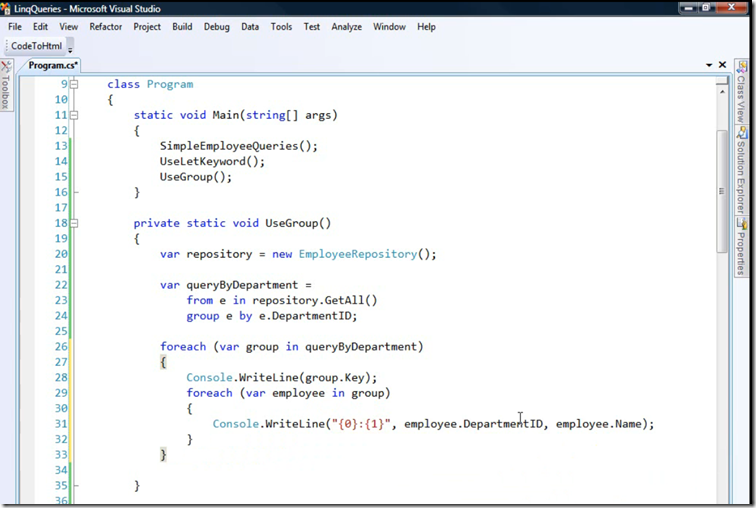
Task: Open the Data menu
Action: 250,27
